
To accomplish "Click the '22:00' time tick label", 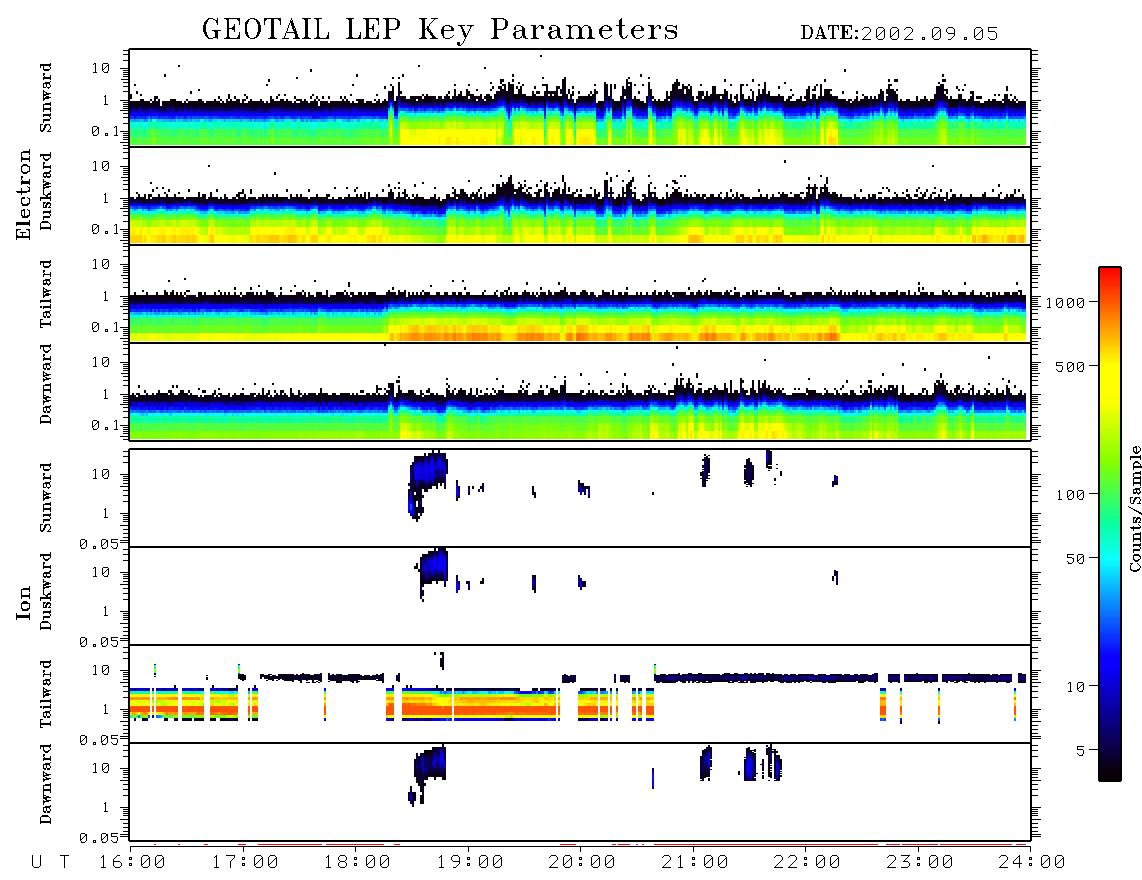I will [x=807, y=863].
